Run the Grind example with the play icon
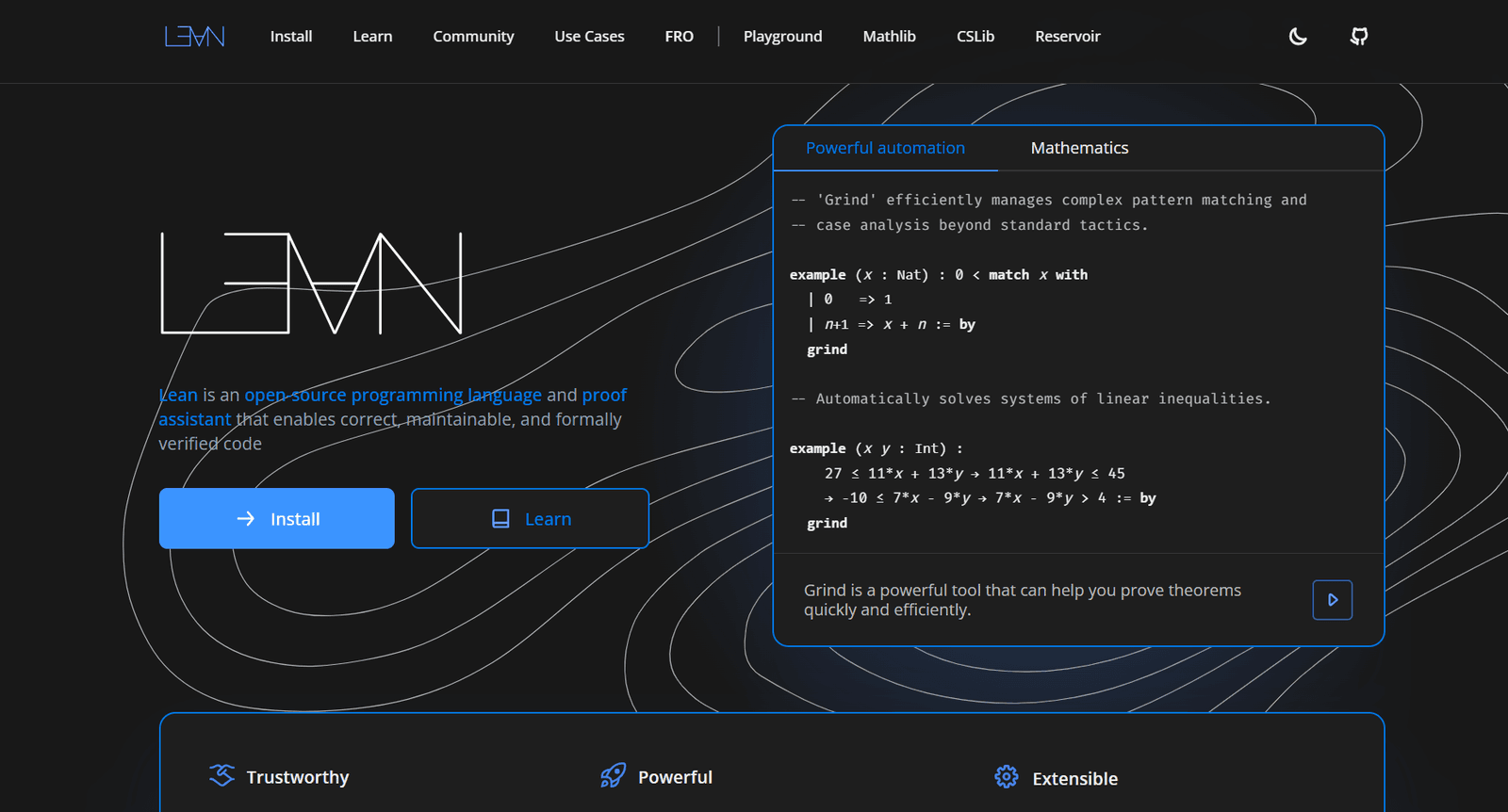1508x812 pixels. click(x=1333, y=600)
